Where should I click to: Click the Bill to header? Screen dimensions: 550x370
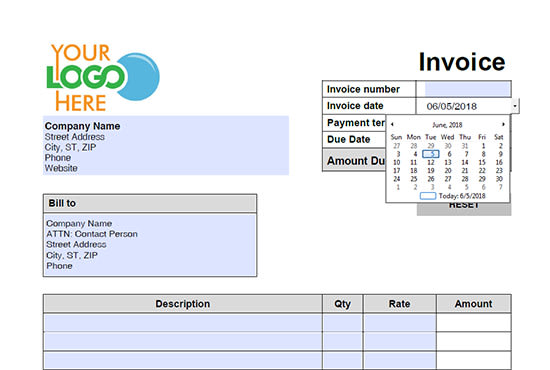tap(150, 203)
